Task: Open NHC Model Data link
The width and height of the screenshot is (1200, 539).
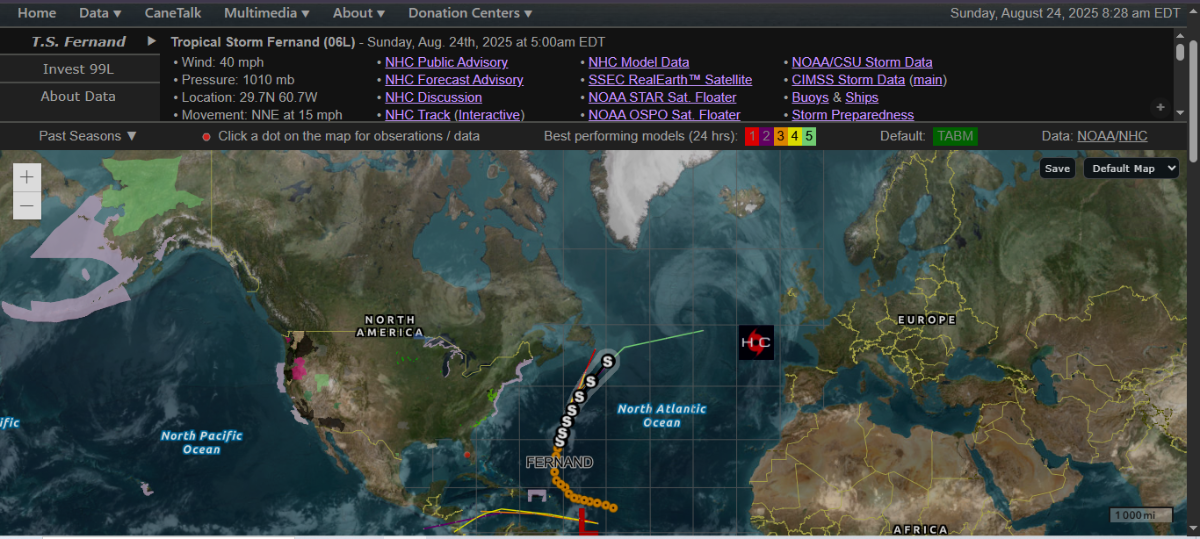Action: click(638, 62)
